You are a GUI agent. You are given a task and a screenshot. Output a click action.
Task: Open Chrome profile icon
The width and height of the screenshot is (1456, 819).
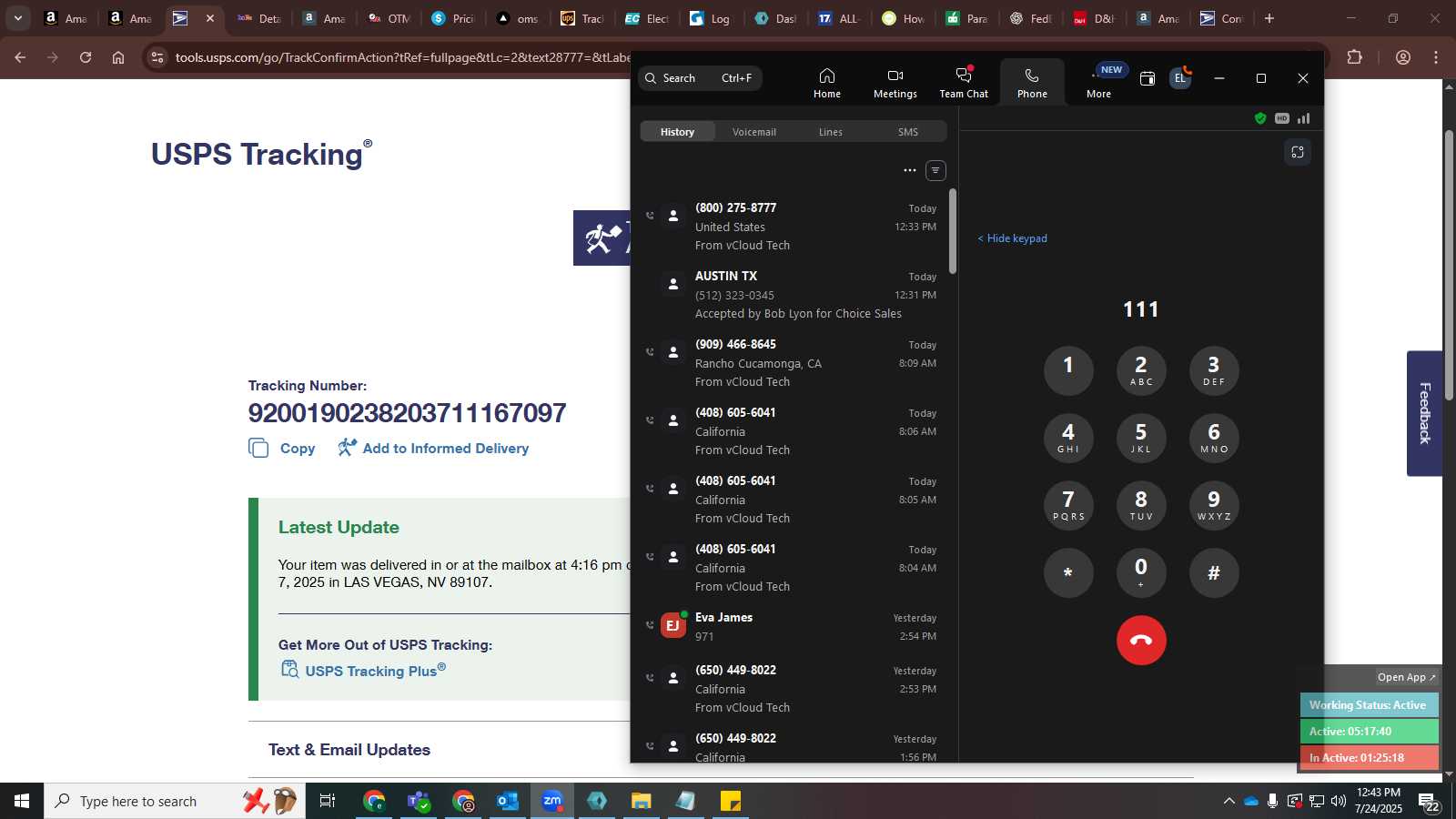[x=1403, y=57]
